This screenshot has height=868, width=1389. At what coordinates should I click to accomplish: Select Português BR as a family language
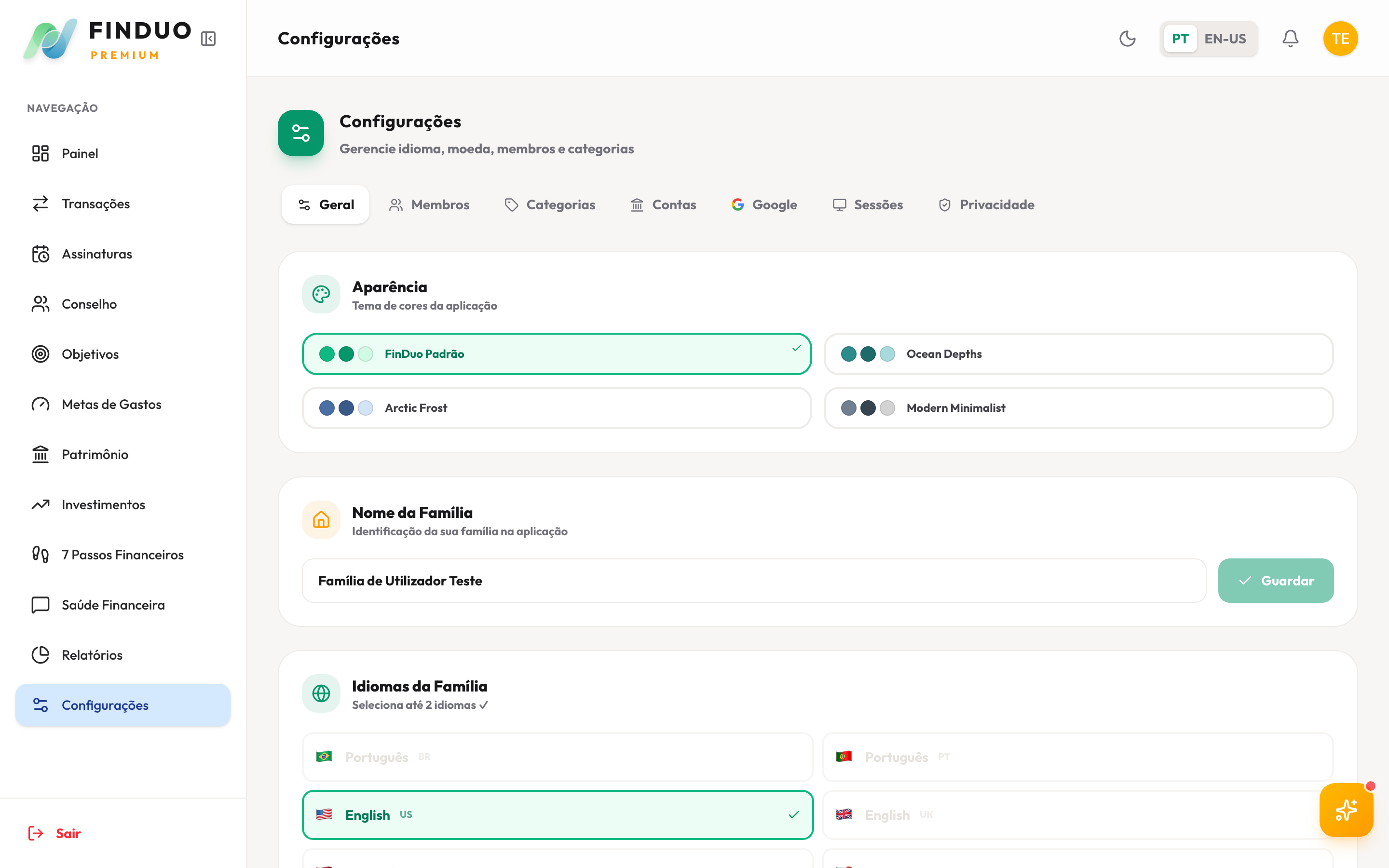point(557,757)
